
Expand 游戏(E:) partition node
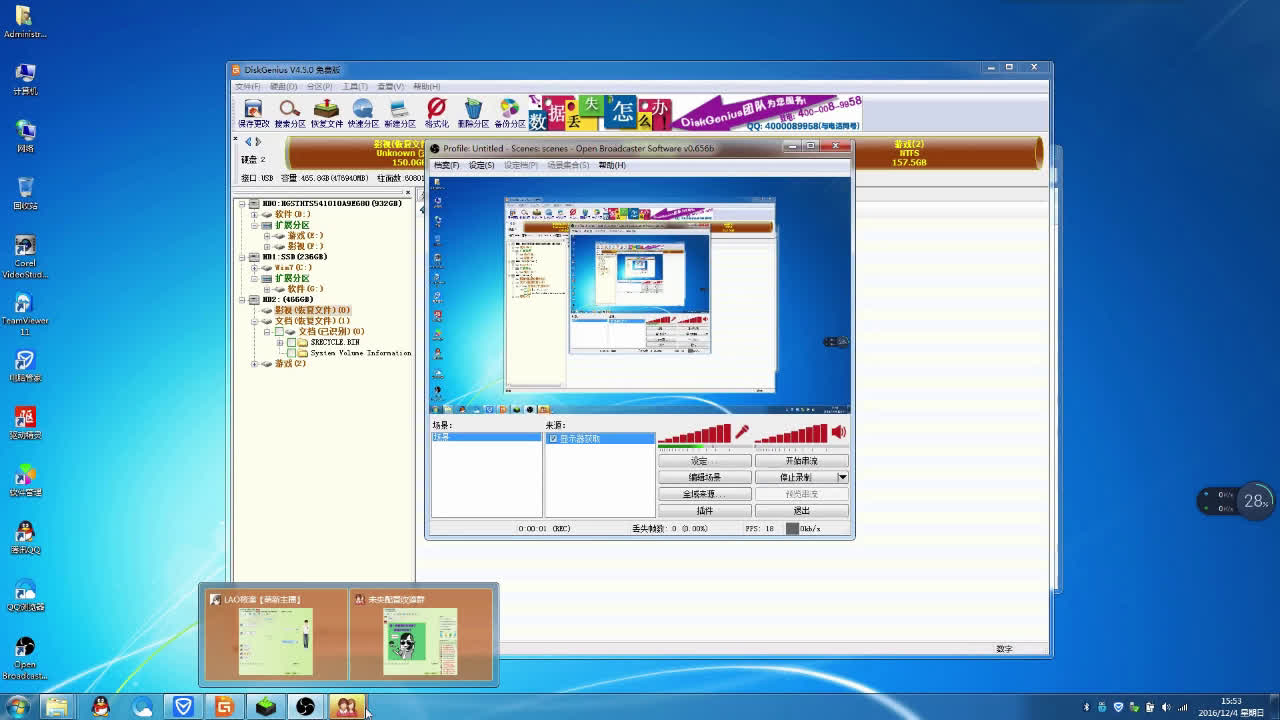(x=266, y=235)
